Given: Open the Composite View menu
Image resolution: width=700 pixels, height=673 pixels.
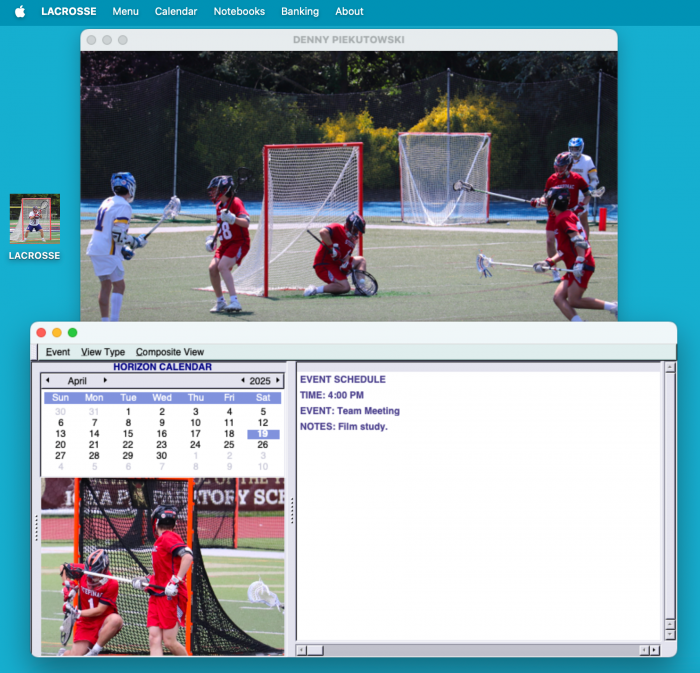Looking at the screenshot, I should point(170,352).
